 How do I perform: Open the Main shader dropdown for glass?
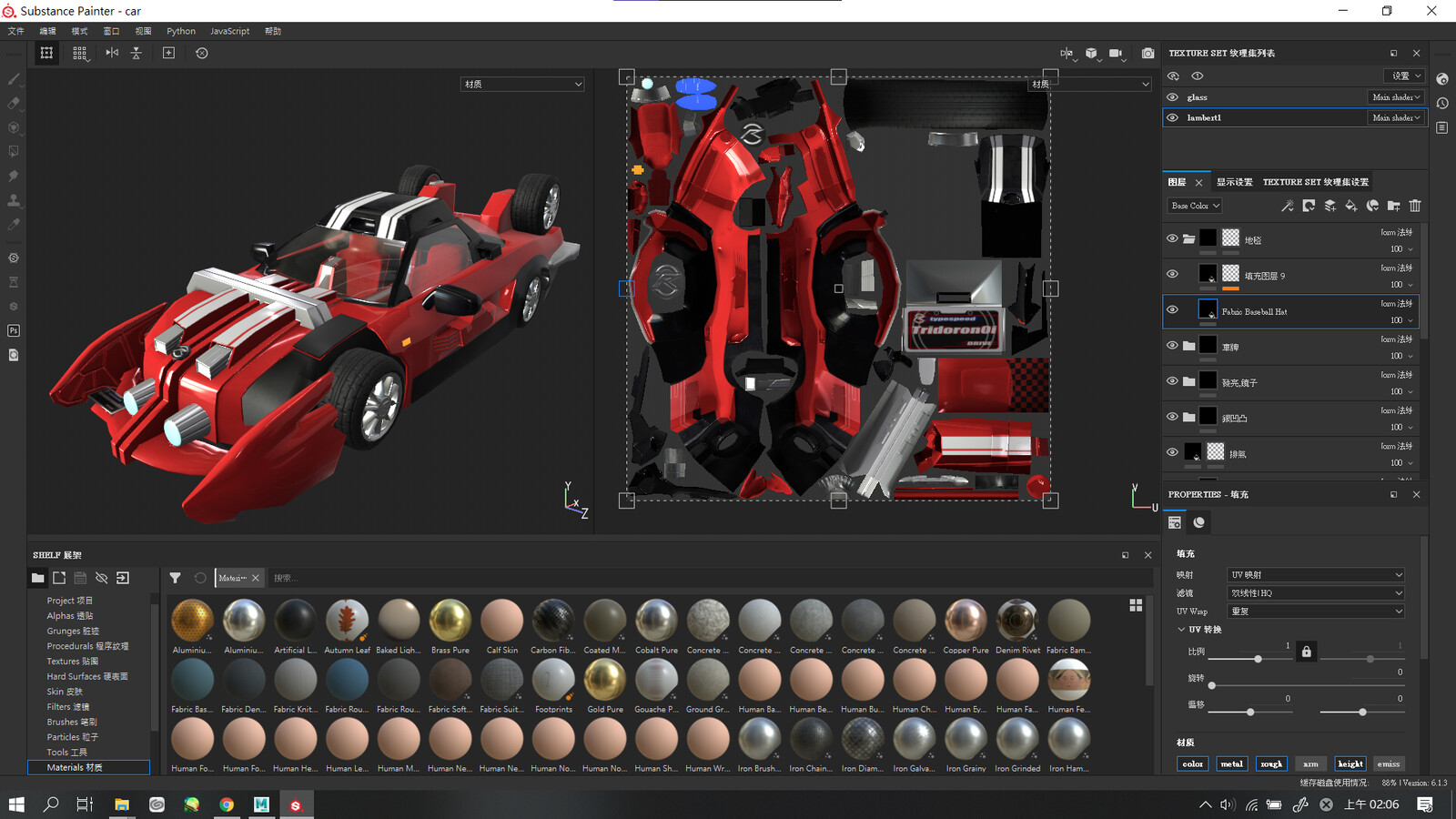pyautogui.click(x=1395, y=97)
